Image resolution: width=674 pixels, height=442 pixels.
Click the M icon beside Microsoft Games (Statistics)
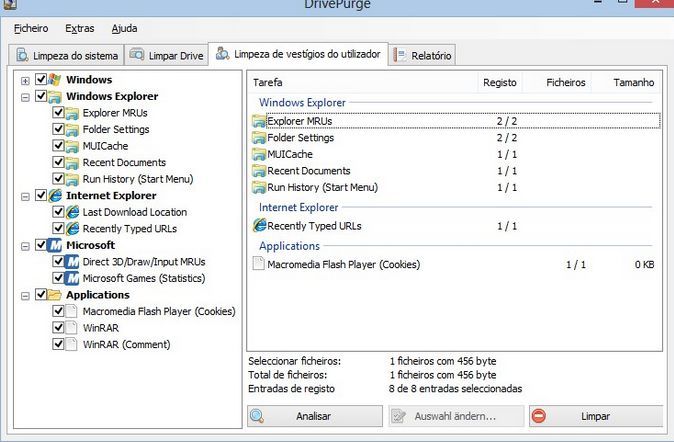[x=72, y=278]
